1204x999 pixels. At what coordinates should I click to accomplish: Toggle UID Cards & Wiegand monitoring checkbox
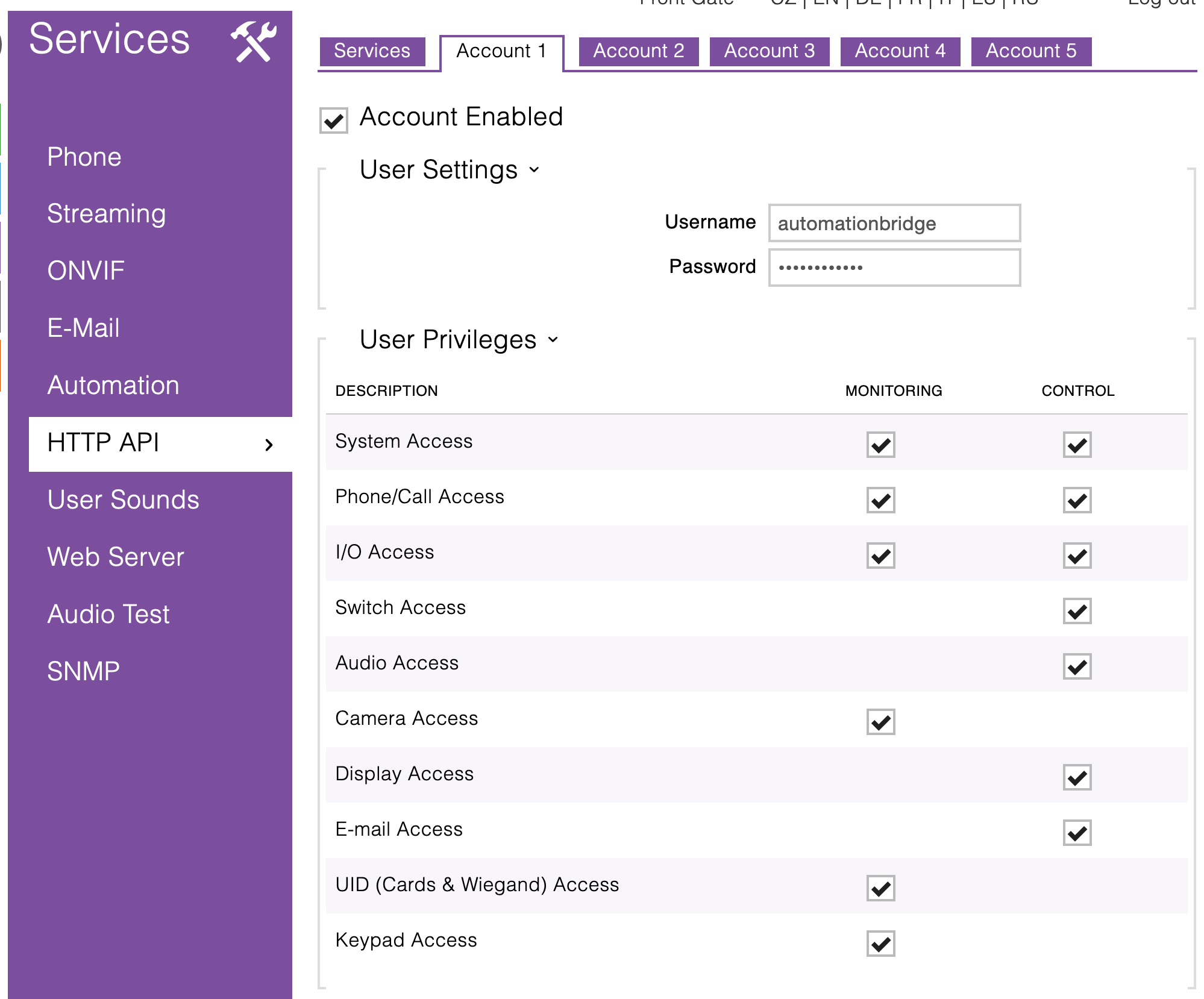point(880,888)
